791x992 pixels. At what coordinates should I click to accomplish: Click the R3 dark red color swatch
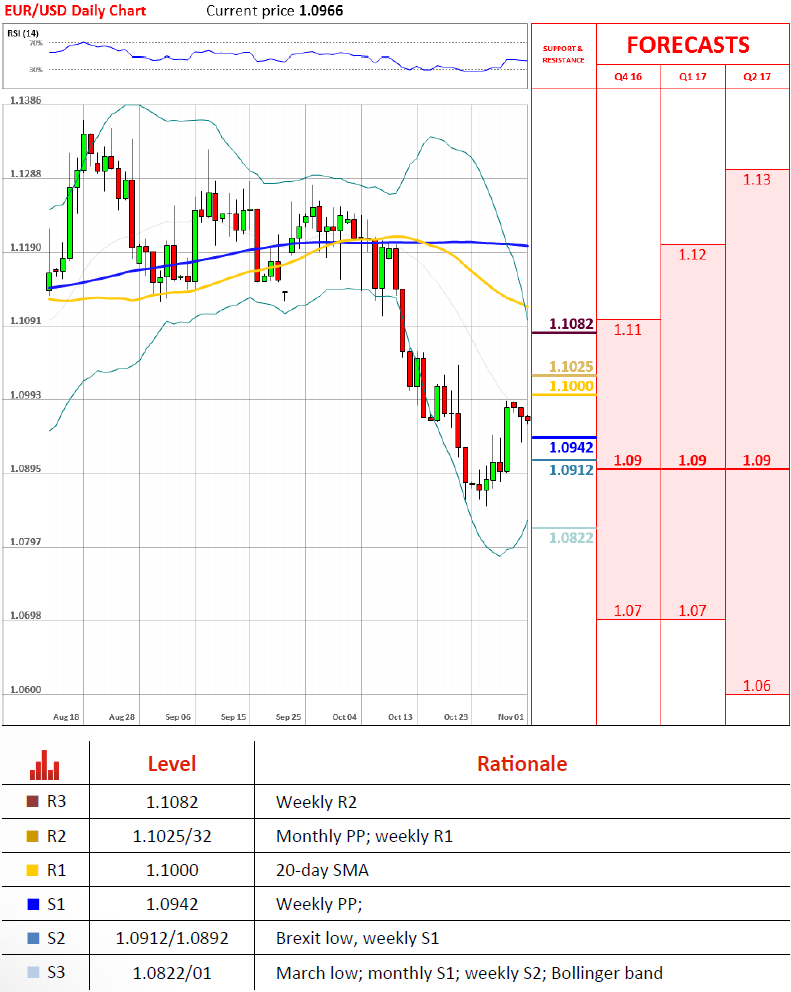[33, 802]
